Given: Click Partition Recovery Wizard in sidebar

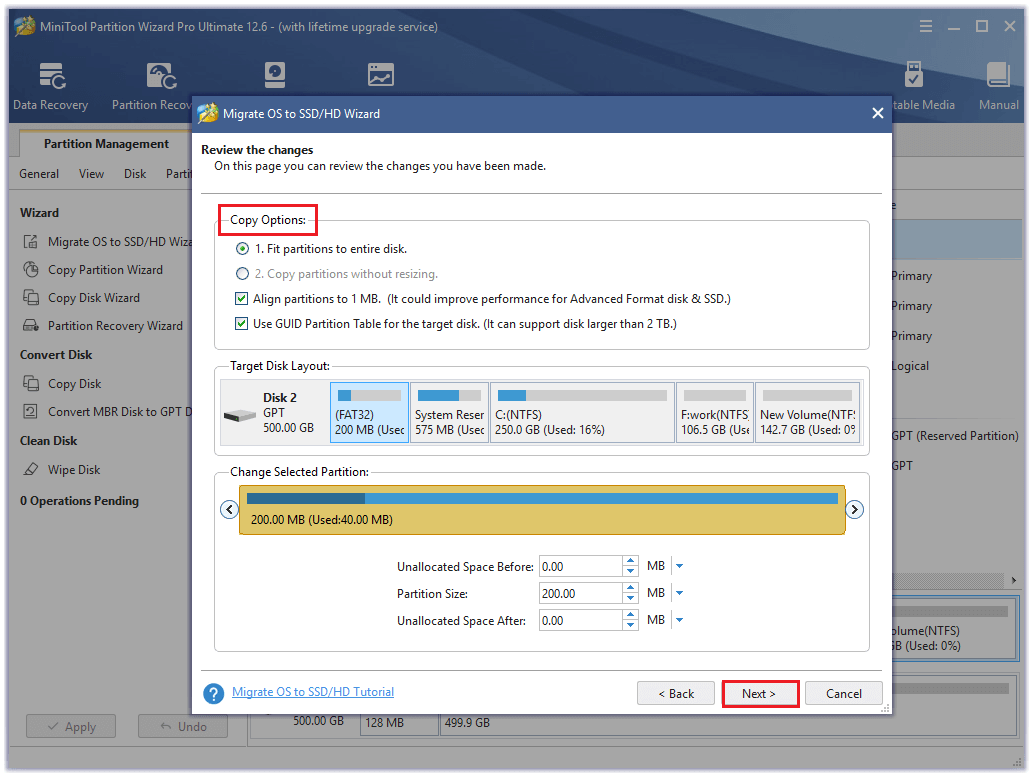Looking at the screenshot, I should (x=115, y=326).
